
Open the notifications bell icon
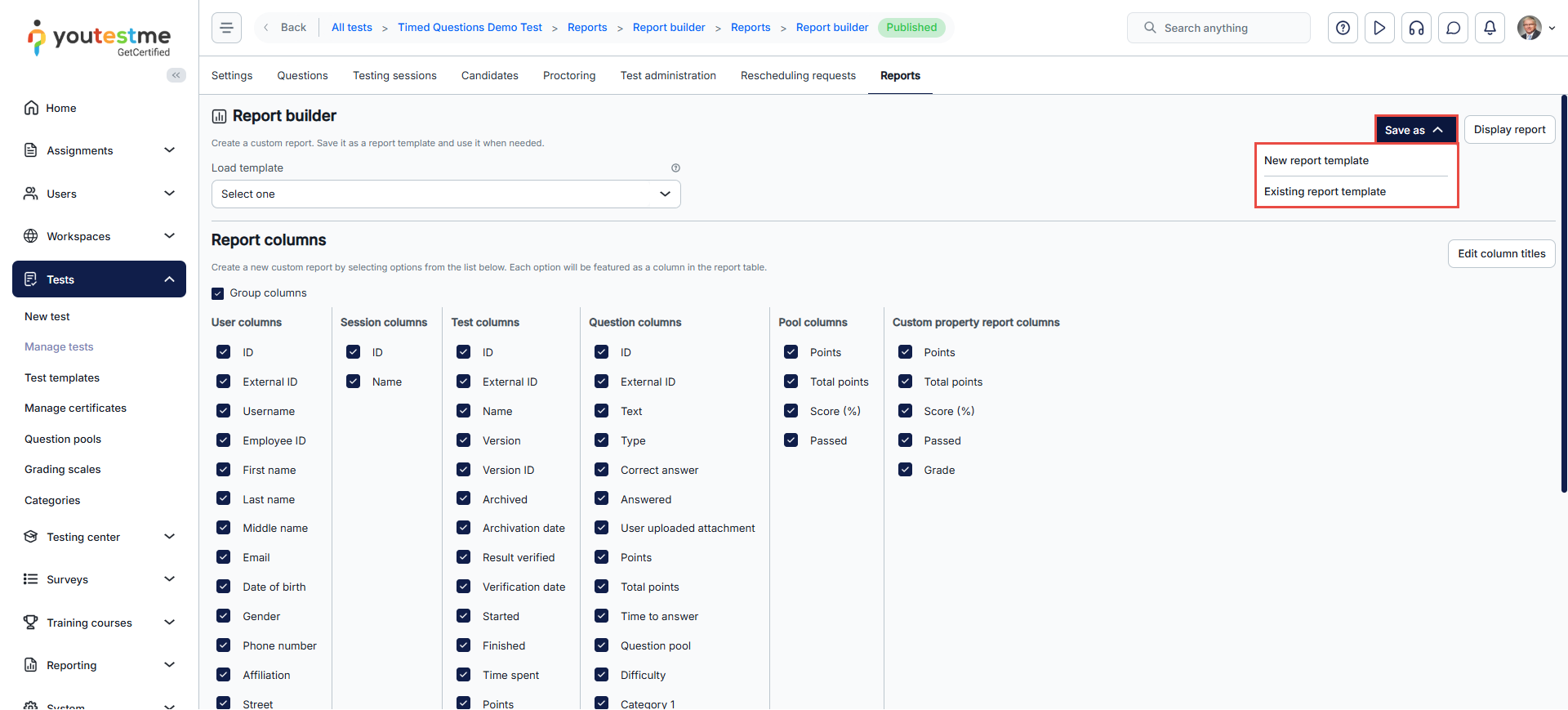[x=1490, y=28]
